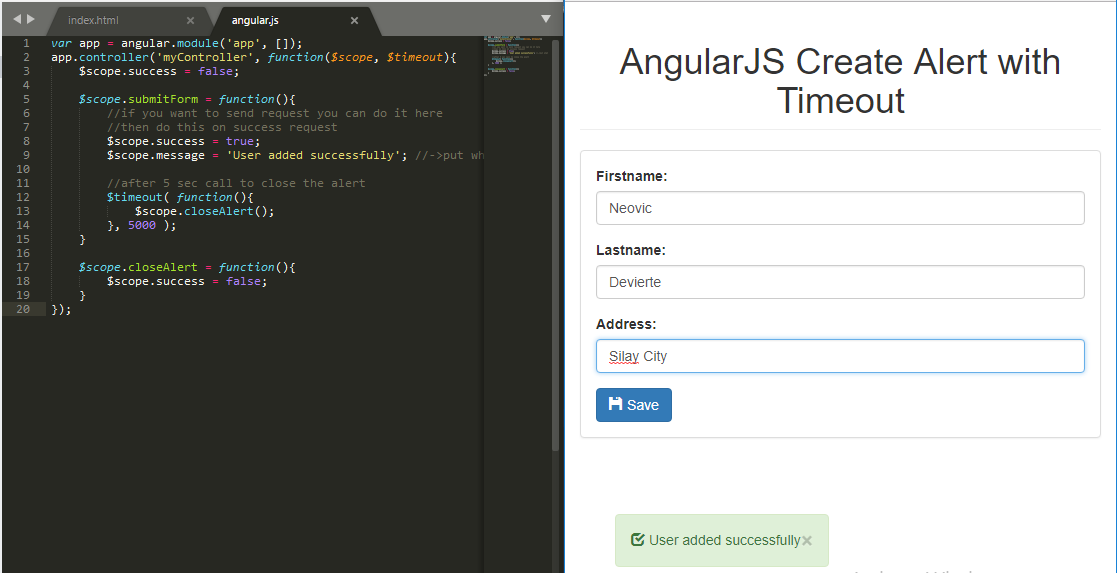Image resolution: width=1117 pixels, height=573 pixels.
Task: Go to next tab with right arrow
Action: point(31,19)
